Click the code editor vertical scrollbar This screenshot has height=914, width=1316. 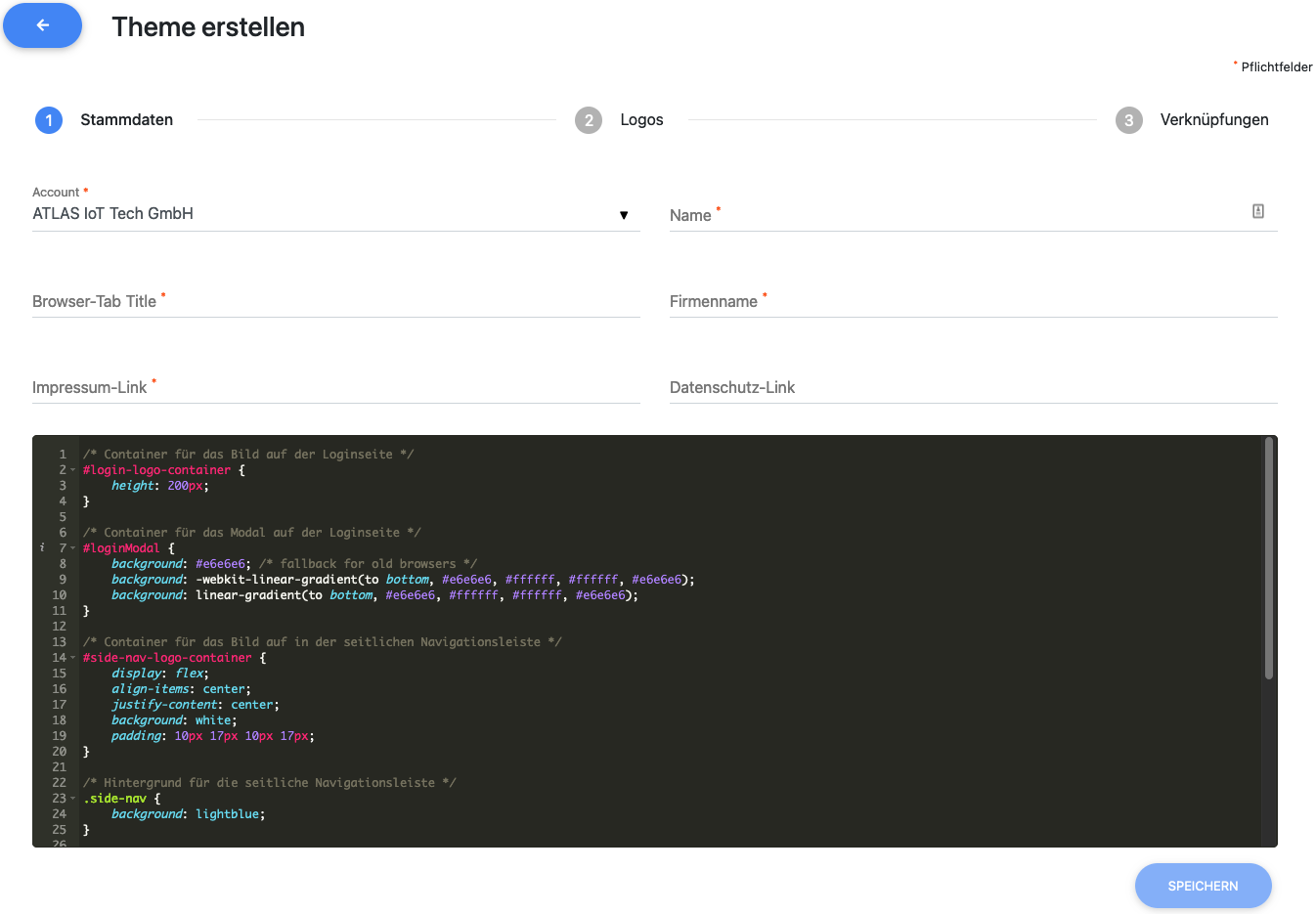pyautogui.click(x=1268, y=557)
